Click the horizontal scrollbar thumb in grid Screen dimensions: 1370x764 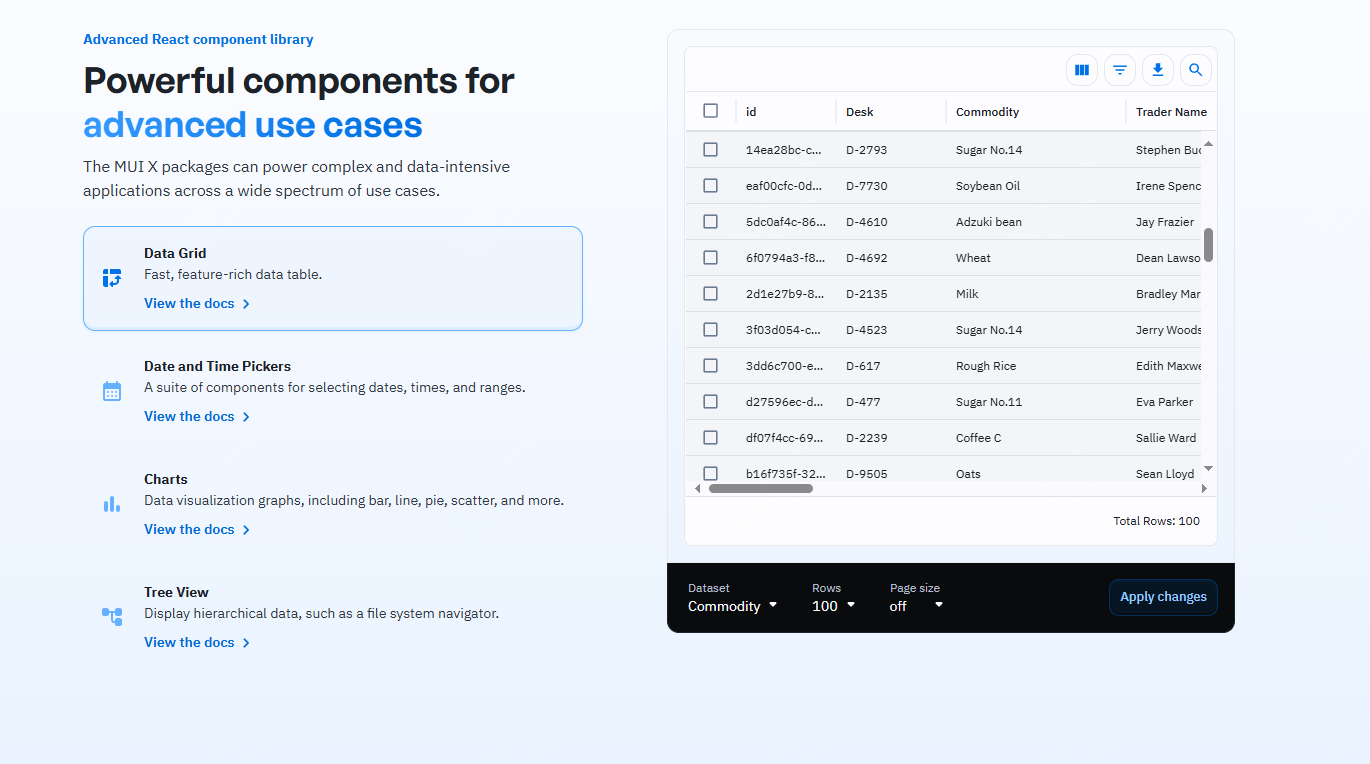(x=761, y=489)
